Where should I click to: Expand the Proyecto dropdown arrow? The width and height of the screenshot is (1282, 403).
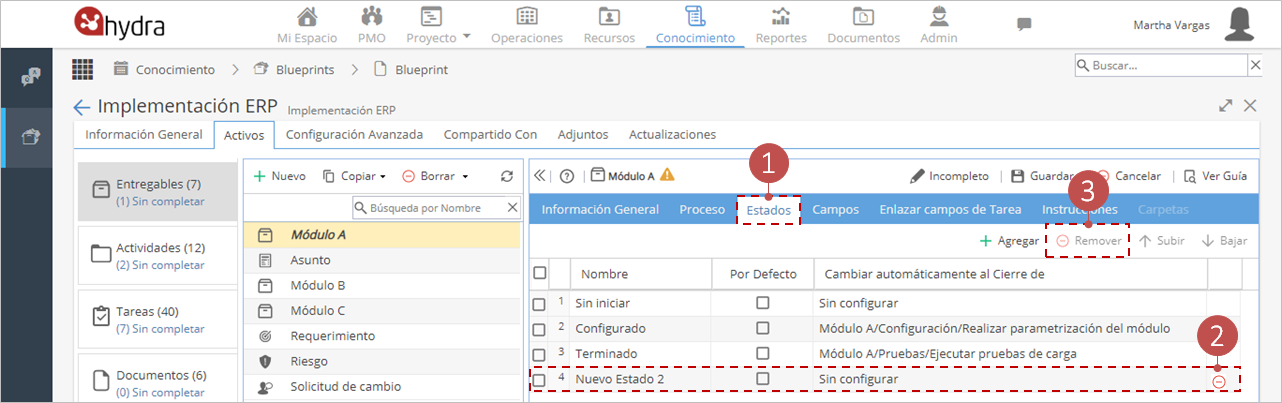(467, 37)
